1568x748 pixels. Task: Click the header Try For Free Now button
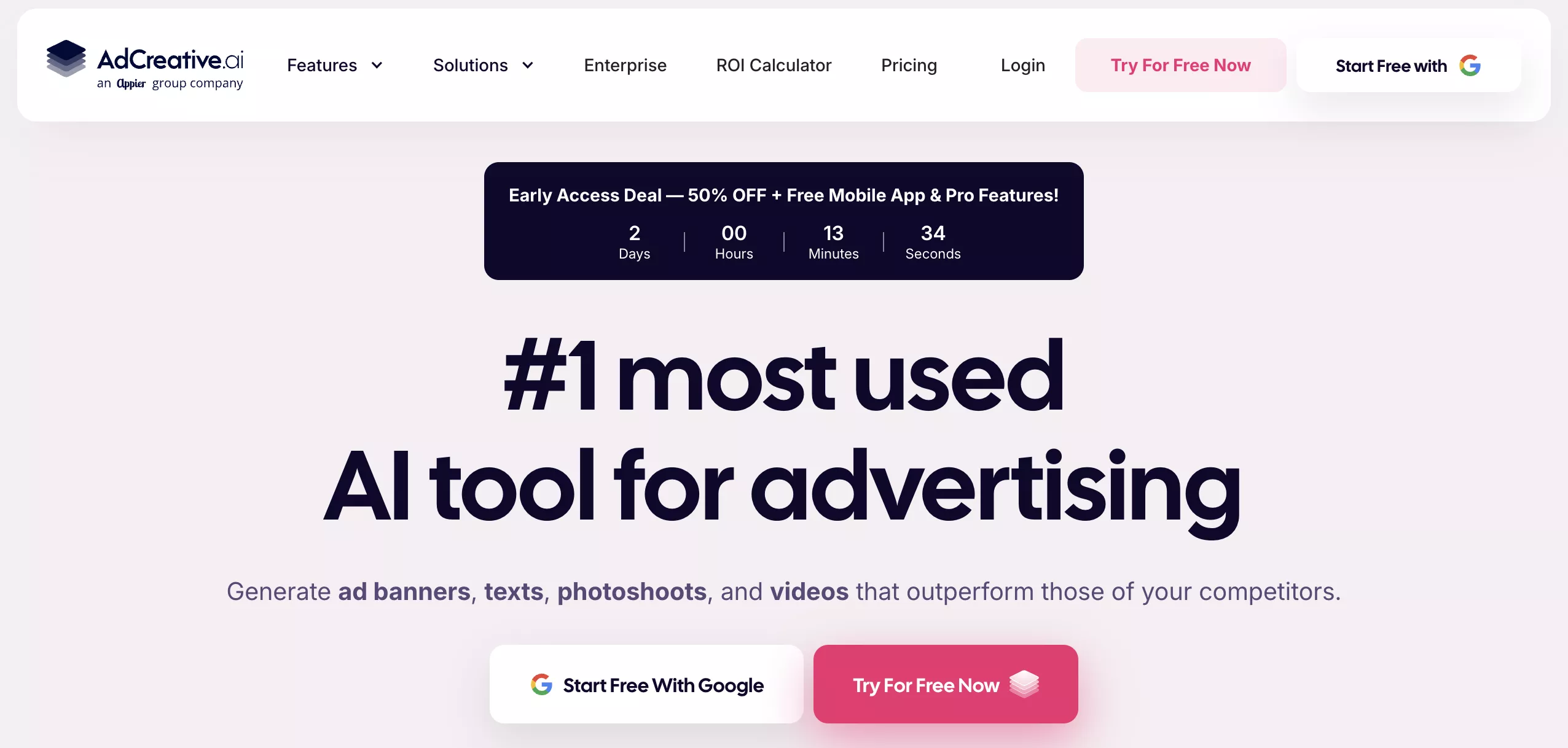coord(1180,65)
